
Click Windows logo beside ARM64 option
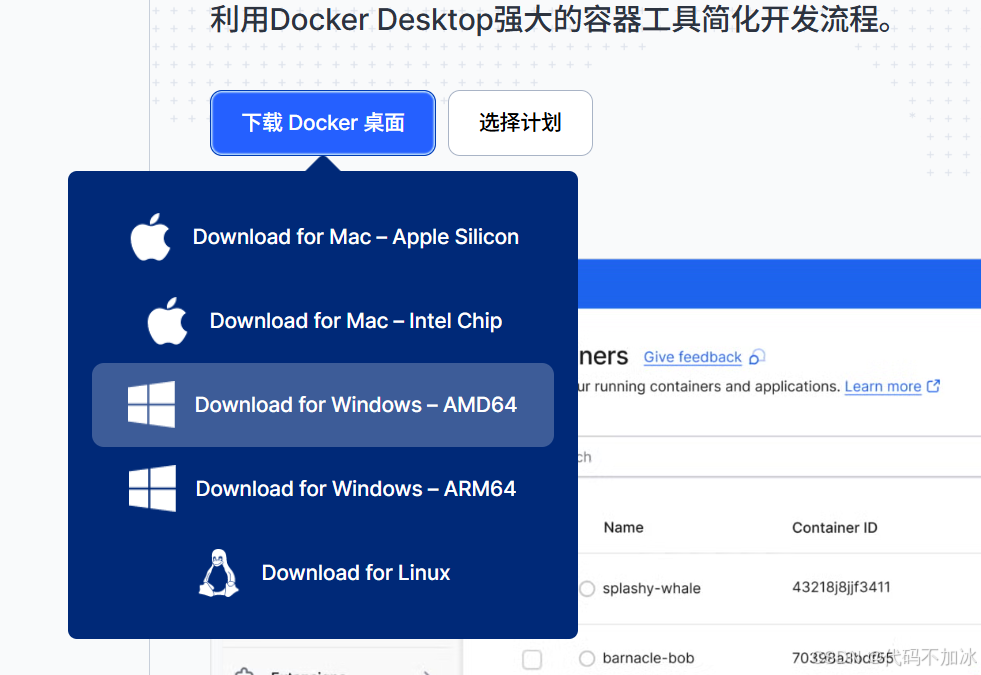coord(152,489)
